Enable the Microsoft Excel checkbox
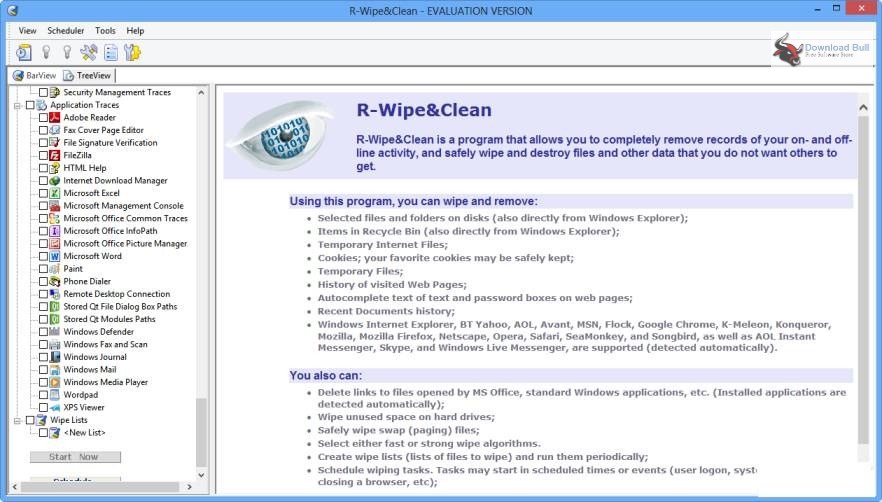This screenshot has height=502, width=882. pos(43,193)
